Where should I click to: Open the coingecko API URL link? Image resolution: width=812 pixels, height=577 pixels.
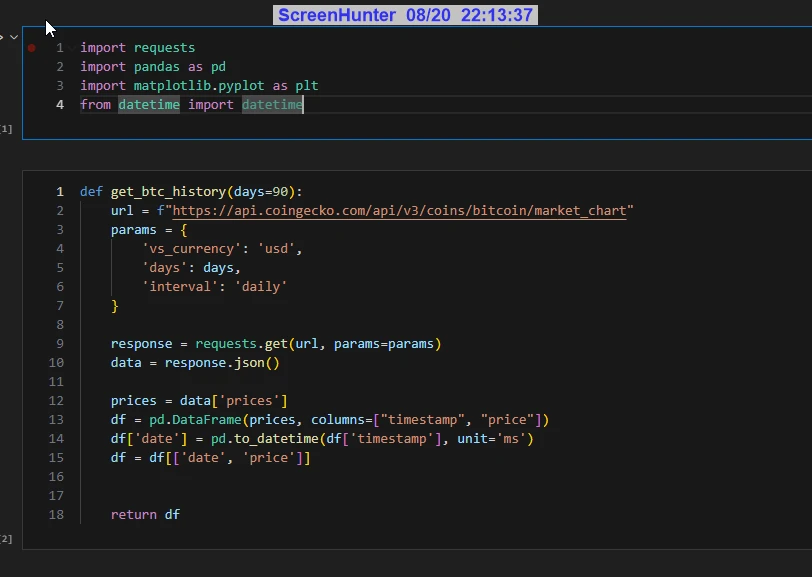pyautogui.click(x=400, y=211)
